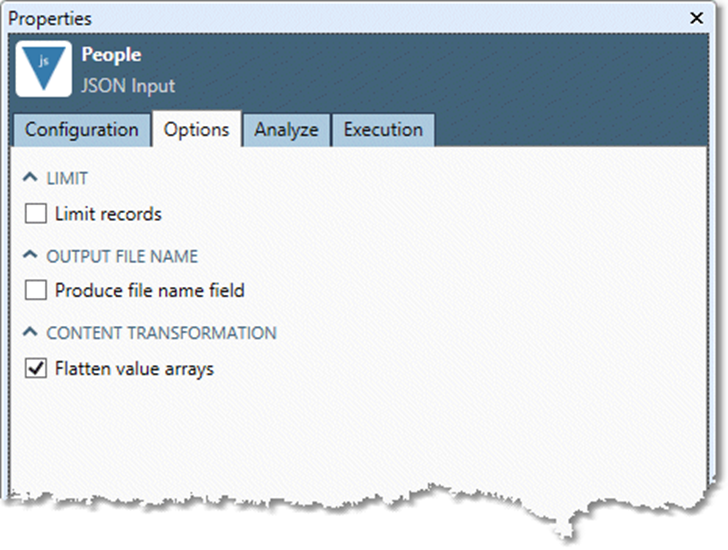Image resolution: width=728 pixels, height=550 pixels.
Task: Click the Properties title bar text
Action: [50, 18]
